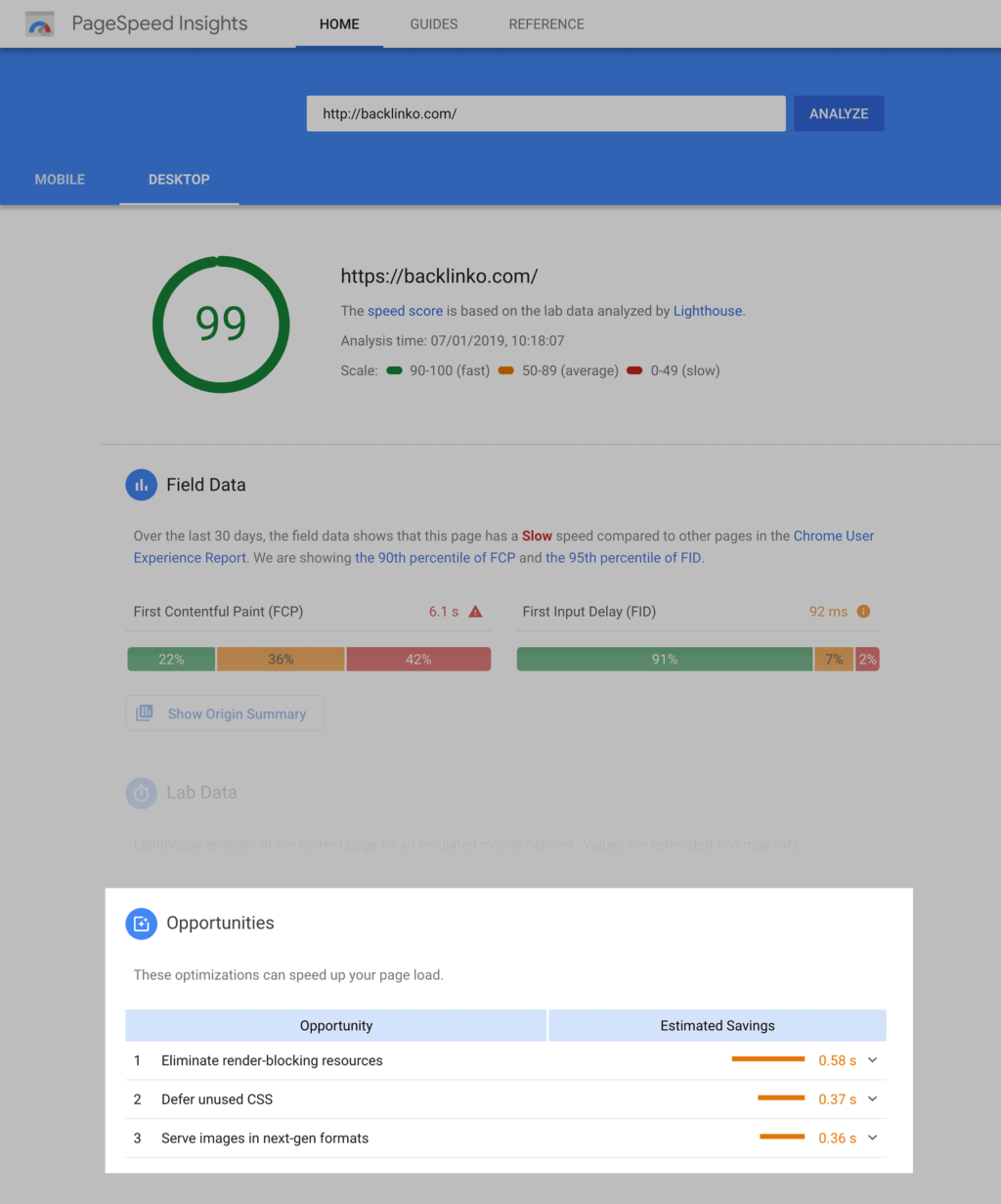Screen dimensions: 1001x1204
Task: Click the FID red 2% bar segment
Action: [x=867, y=660]
